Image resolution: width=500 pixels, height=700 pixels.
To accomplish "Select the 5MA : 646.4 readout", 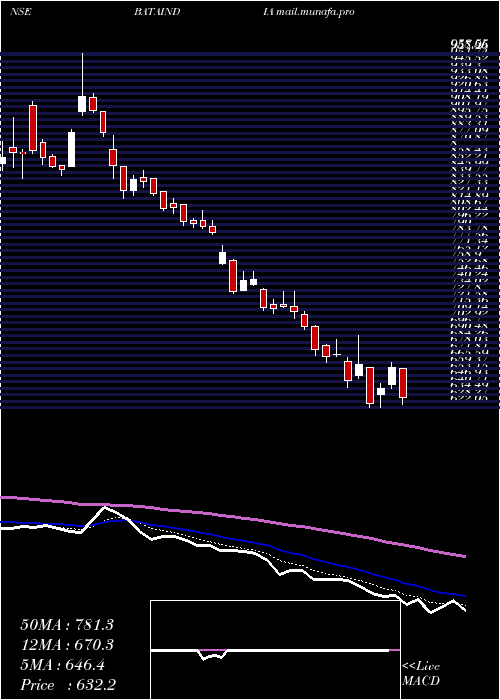I will tap(62, 665).
